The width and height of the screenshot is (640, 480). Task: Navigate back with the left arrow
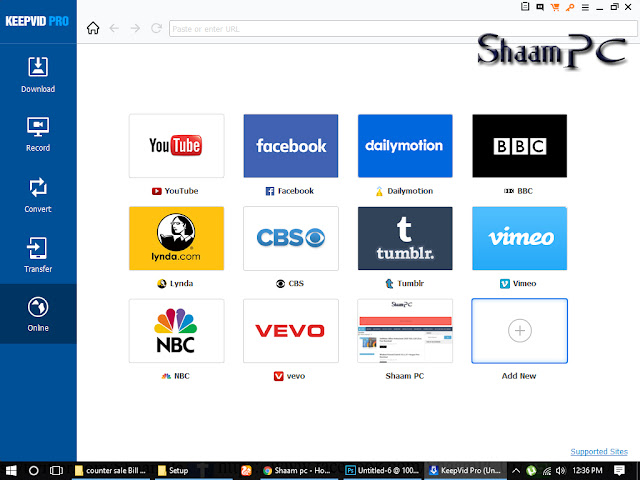pos(114,28)
